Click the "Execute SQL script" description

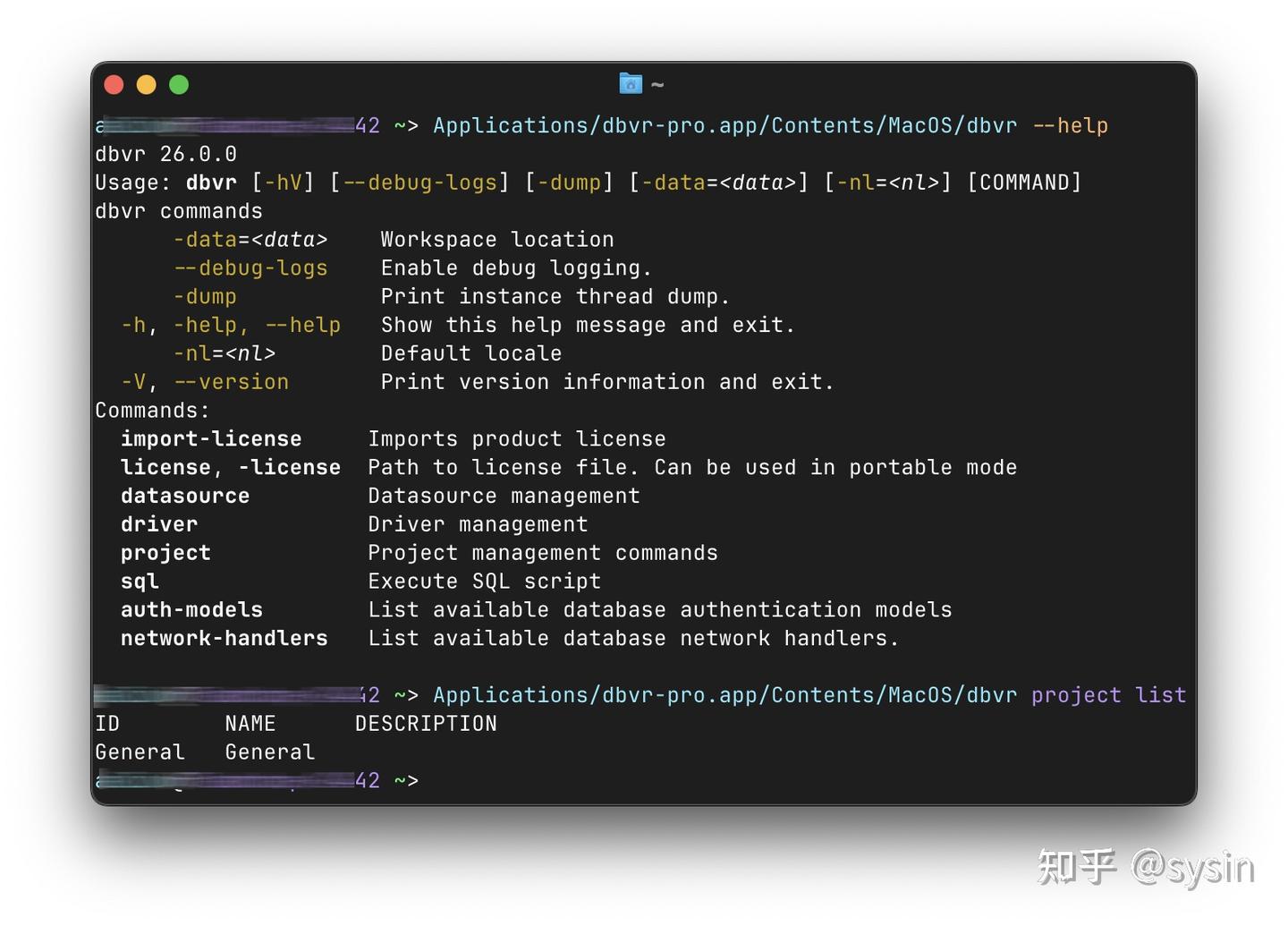tap(485, 582)
